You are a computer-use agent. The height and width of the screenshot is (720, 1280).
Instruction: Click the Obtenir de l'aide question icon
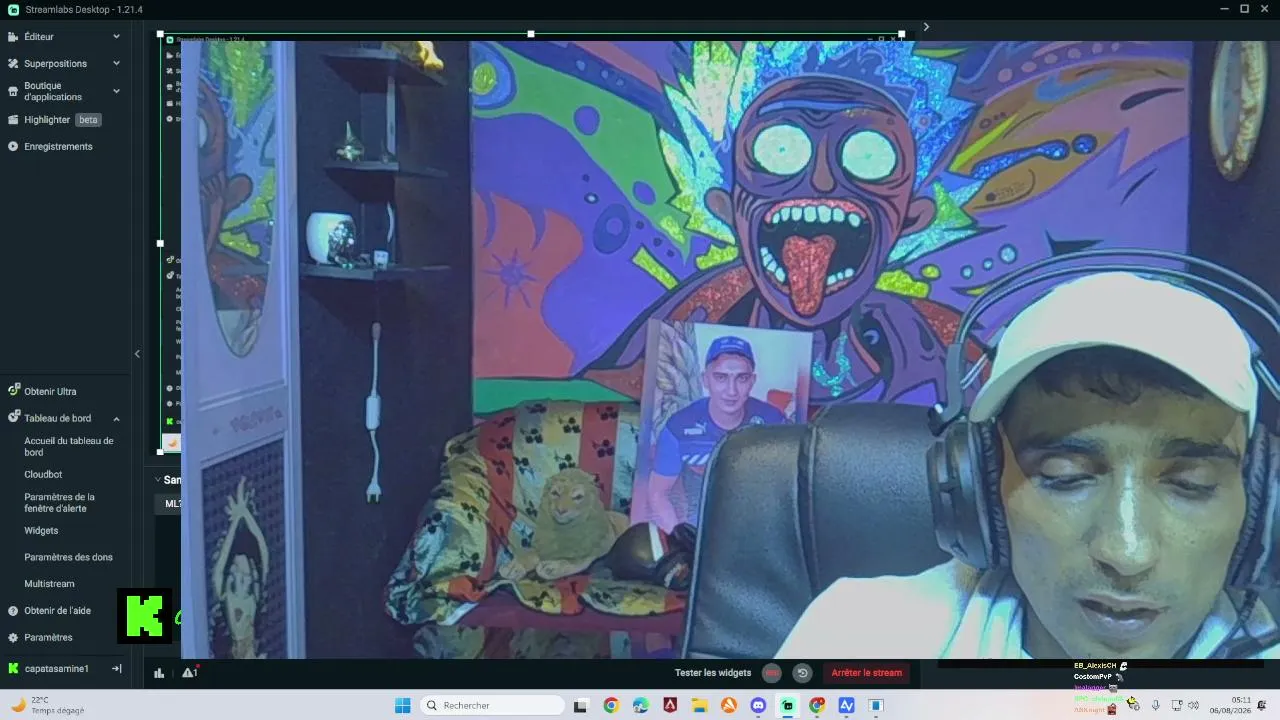pos(13,611)
